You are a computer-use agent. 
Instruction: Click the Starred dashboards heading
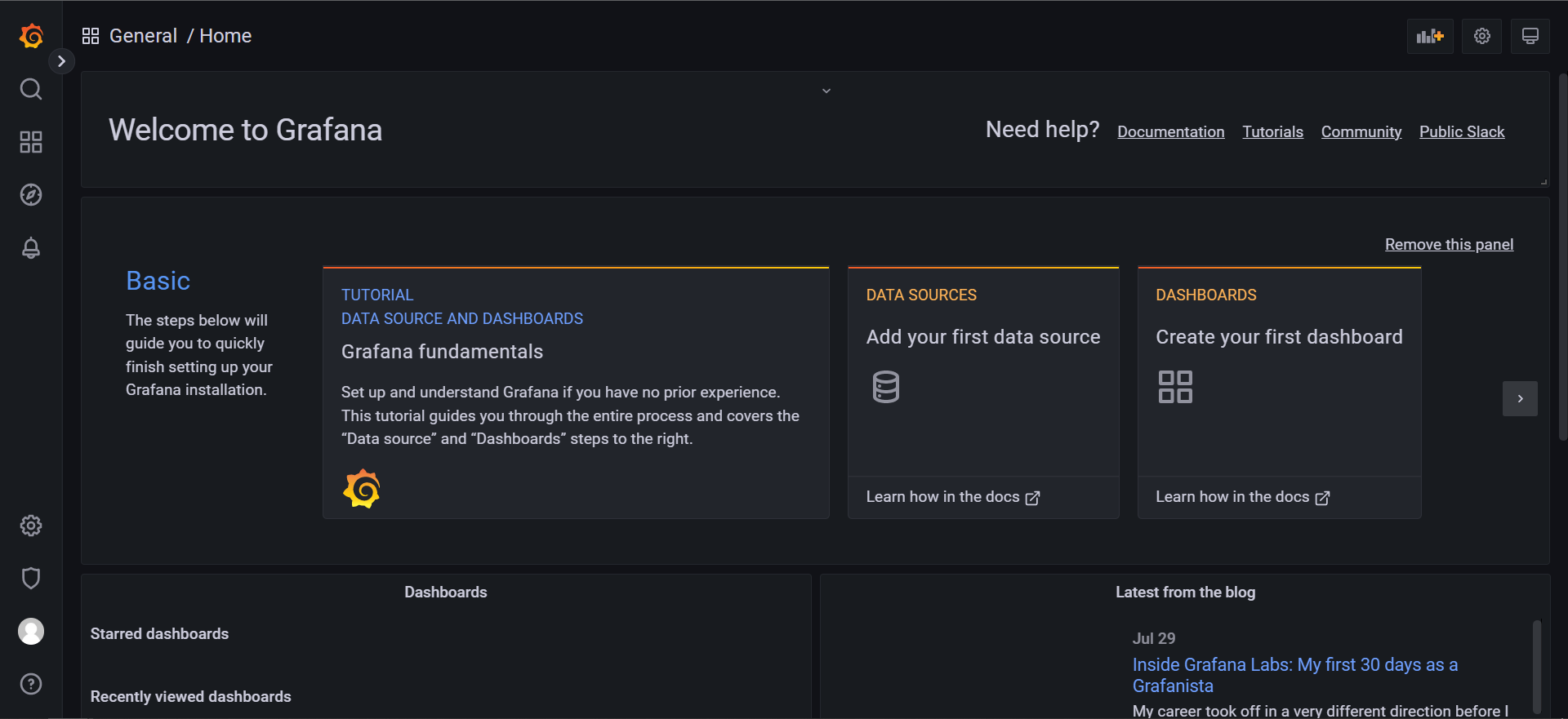pos(159,634)
